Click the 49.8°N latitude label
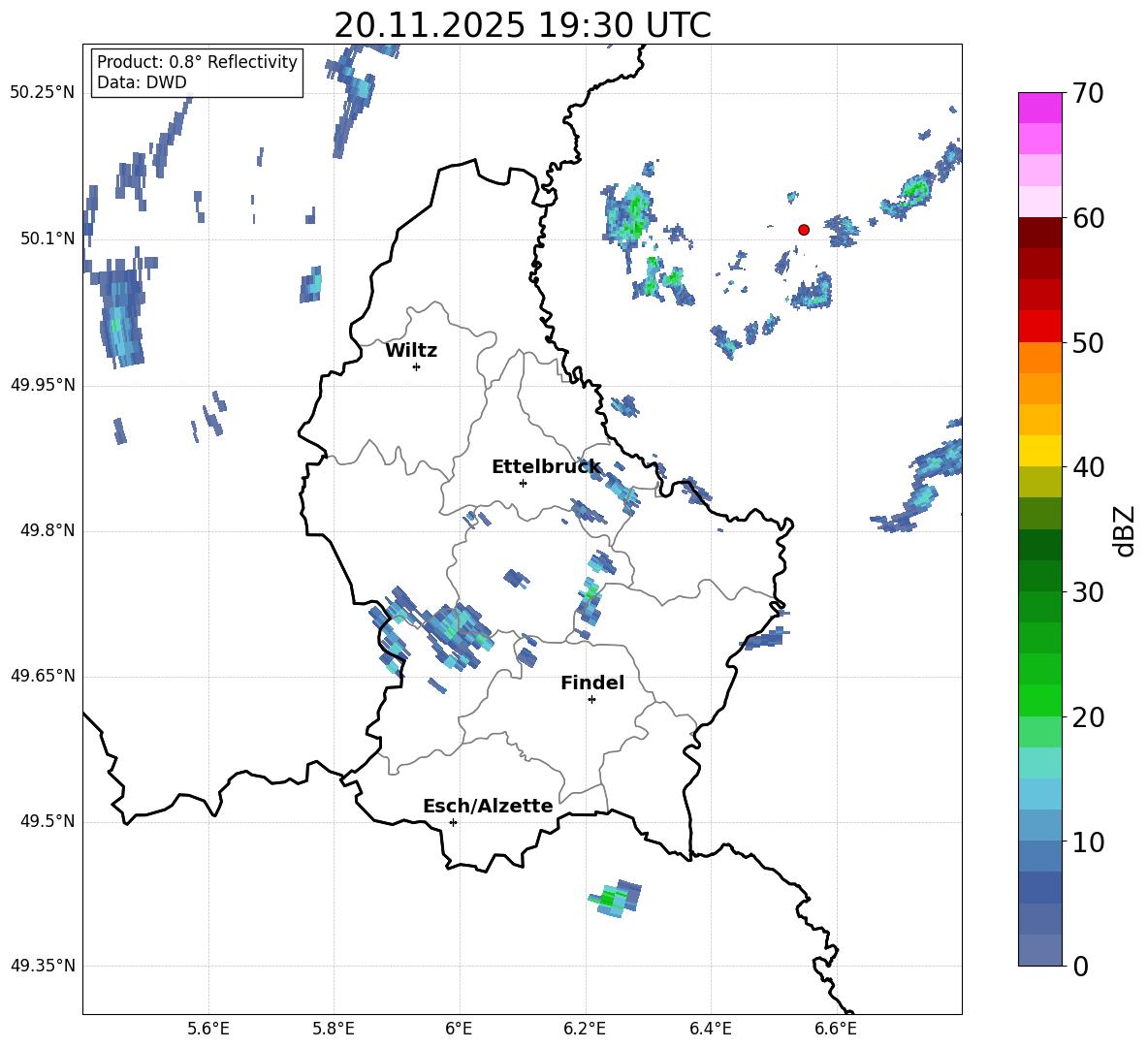The width and height of the screenshot is (1148, 1048). 48,530
